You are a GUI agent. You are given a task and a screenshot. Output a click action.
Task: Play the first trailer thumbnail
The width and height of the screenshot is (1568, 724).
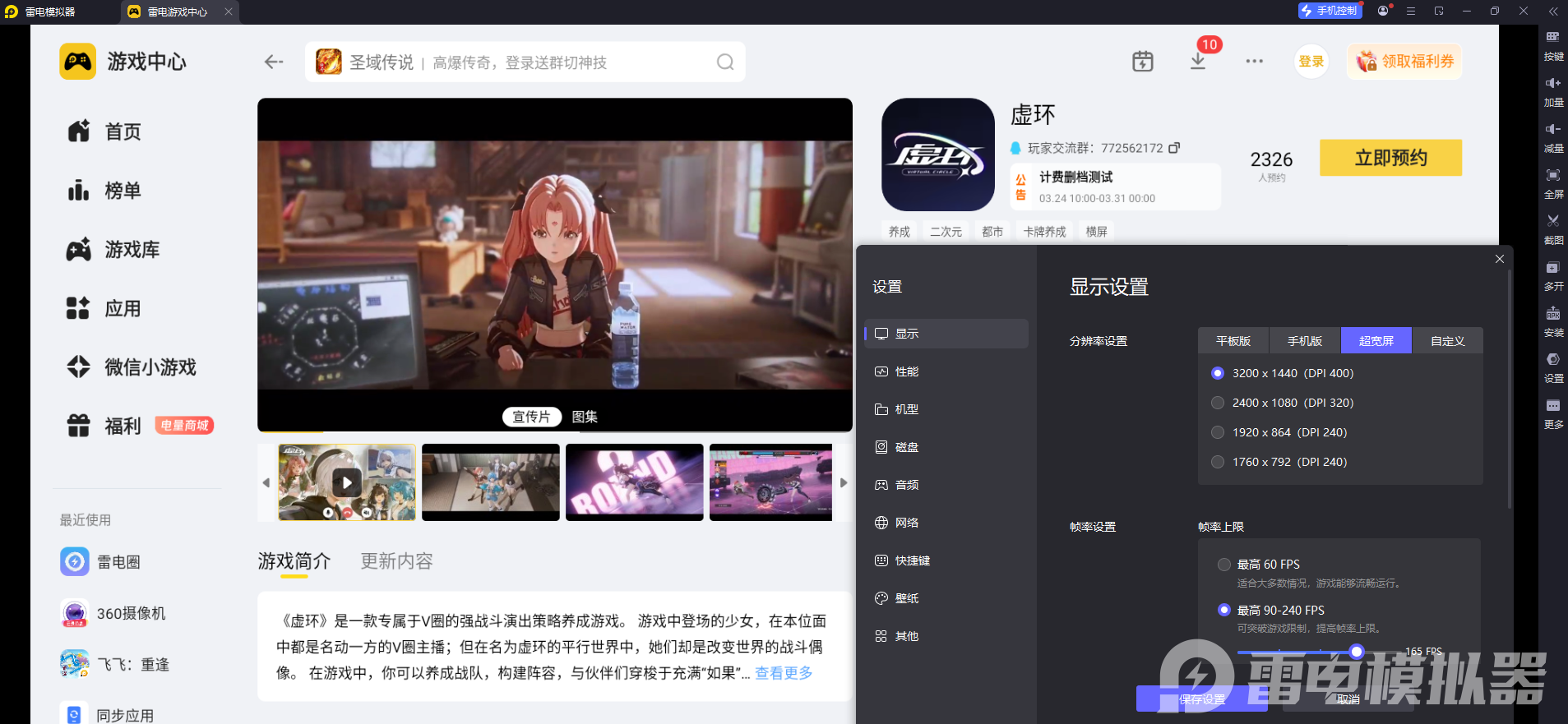[x=347, y=482]
